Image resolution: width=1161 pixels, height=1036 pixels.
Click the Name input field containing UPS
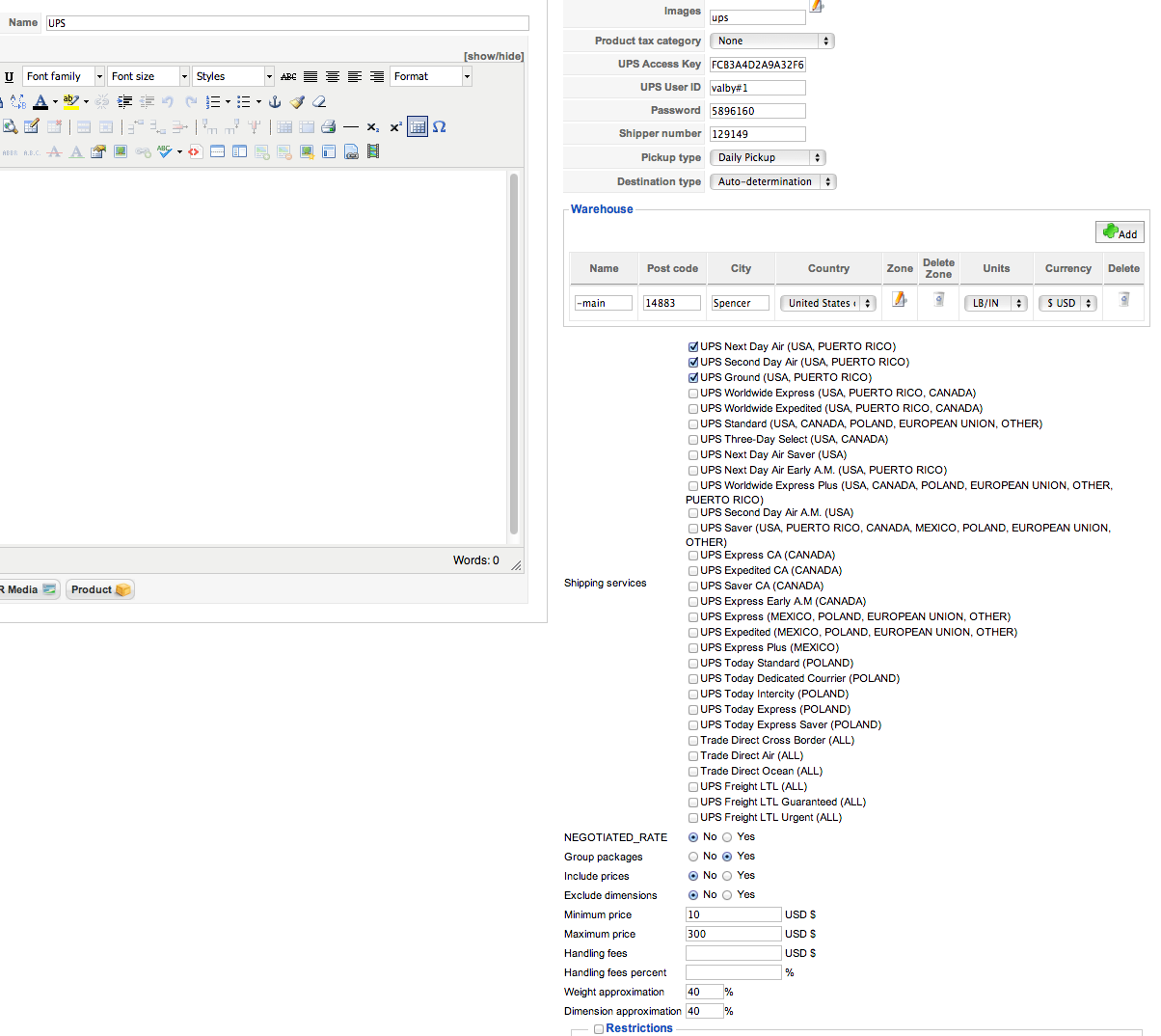(x=287, y=23)
